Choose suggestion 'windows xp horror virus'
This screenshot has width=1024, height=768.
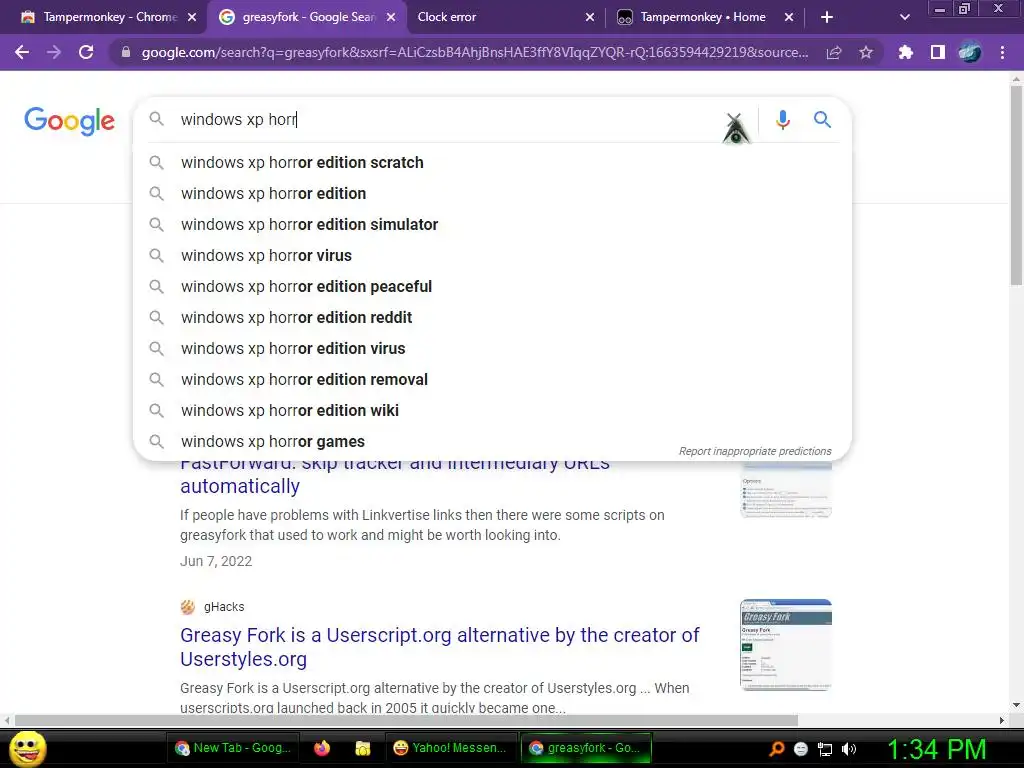(492, 255)
